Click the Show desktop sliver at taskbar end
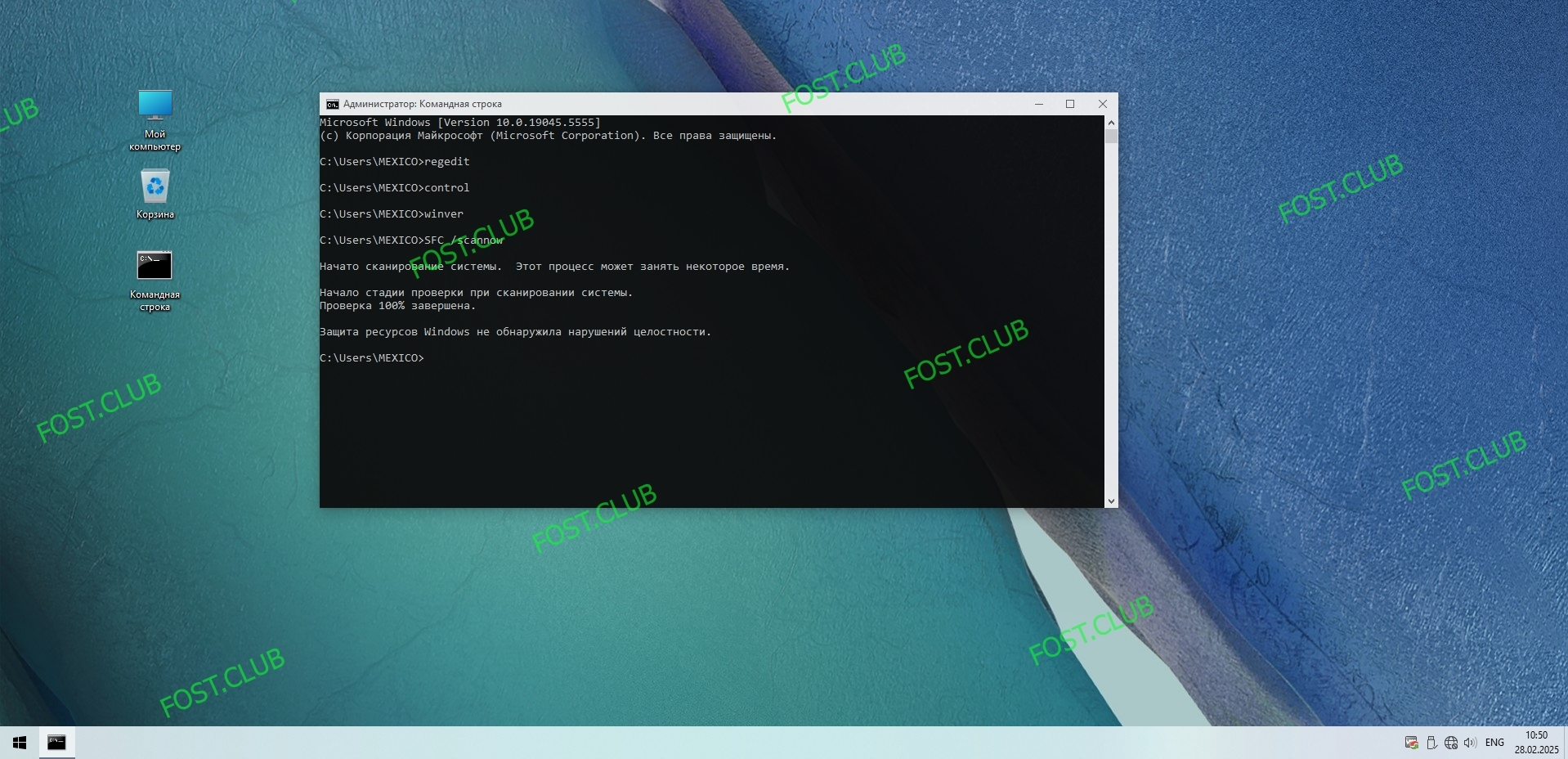Screen dimensions: 1568x759 pos(1566,743)
